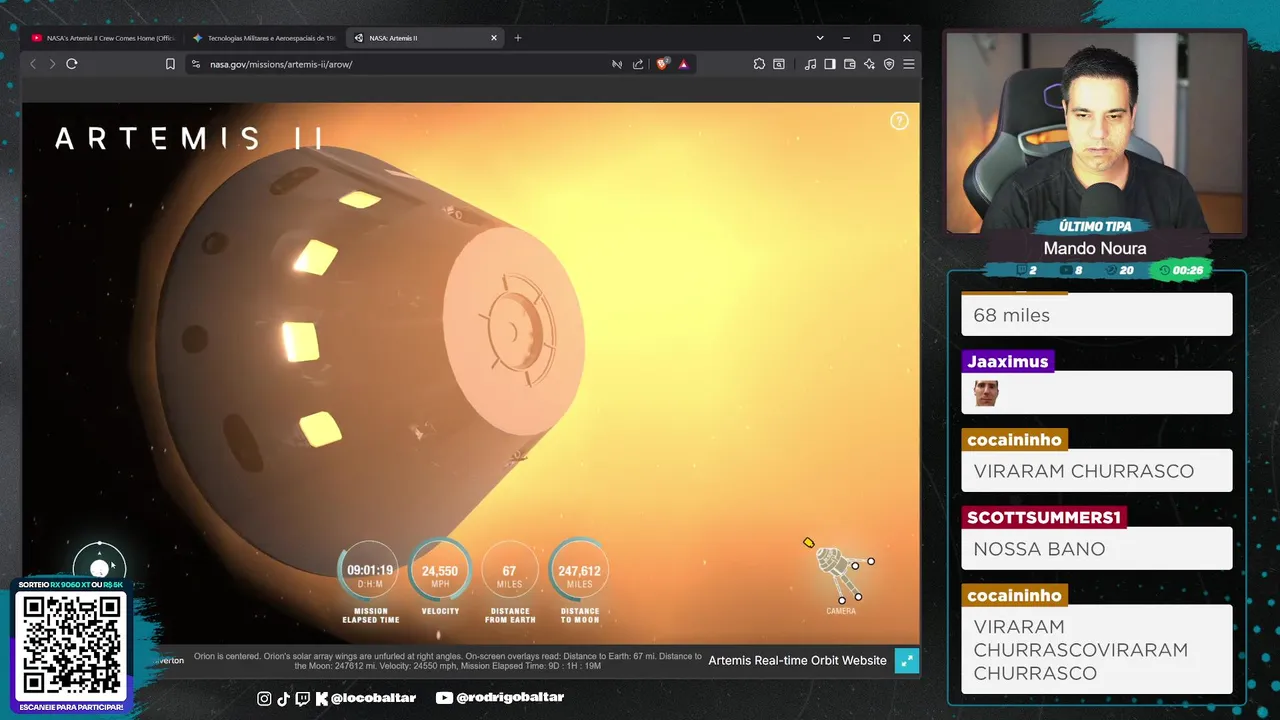Toggle fullscreen with the teal expand button
This screenshot has width=1280, height=720.
(x=907, y=660)
